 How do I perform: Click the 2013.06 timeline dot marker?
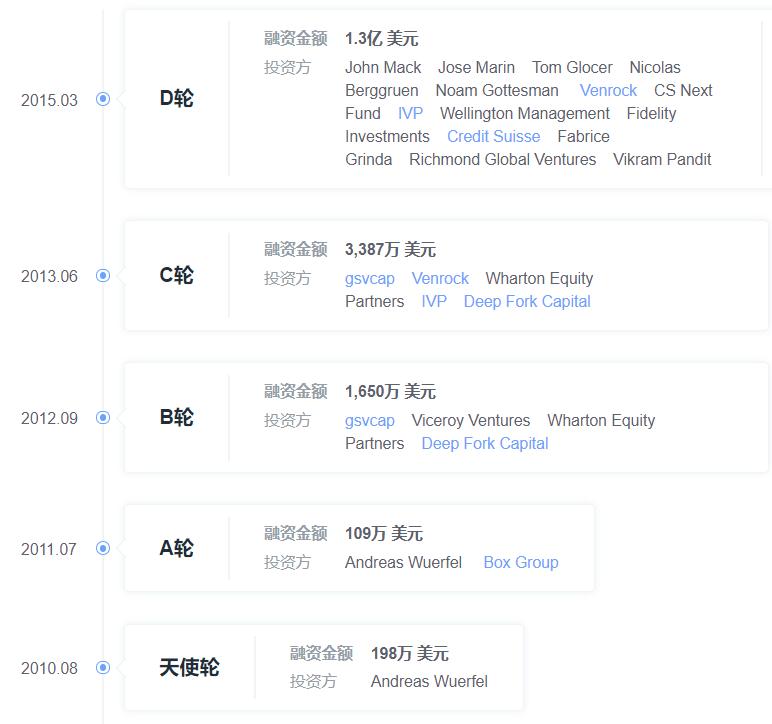103,276
